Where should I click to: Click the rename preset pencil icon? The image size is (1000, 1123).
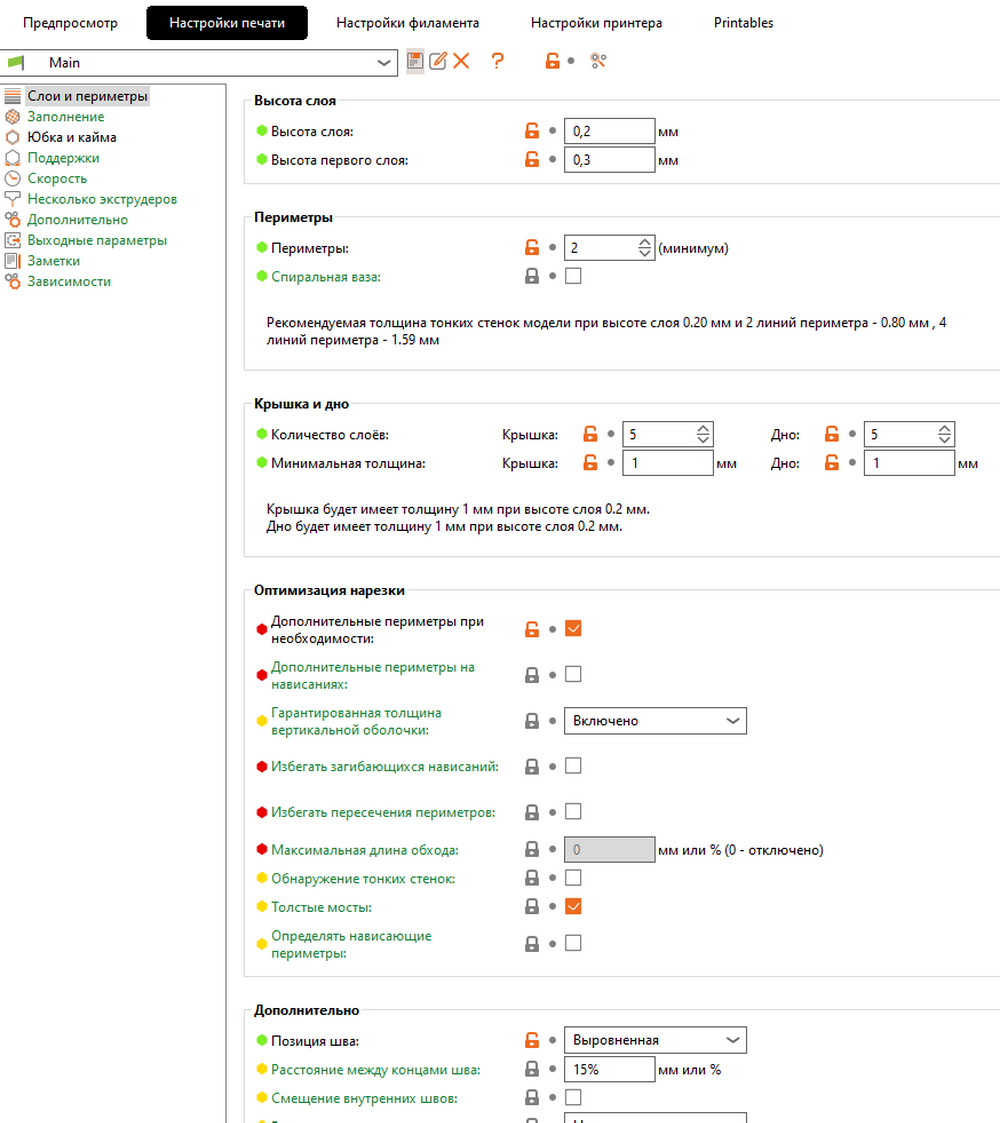click(x=438, y=61)
